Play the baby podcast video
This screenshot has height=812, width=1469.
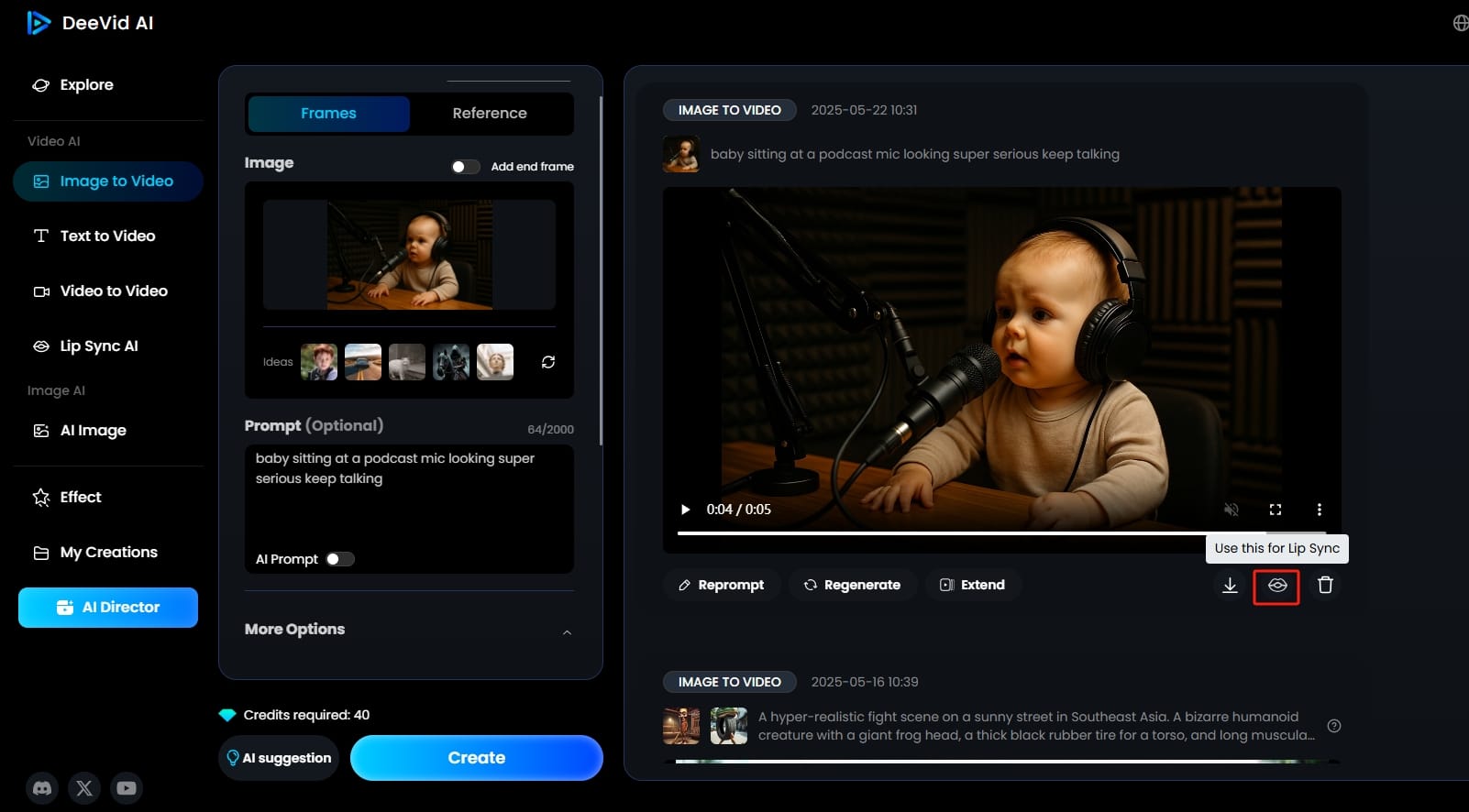point(685,510)
